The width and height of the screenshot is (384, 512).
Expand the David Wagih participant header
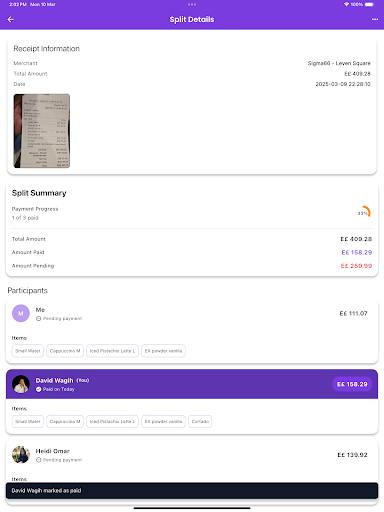tap(192, 384)
